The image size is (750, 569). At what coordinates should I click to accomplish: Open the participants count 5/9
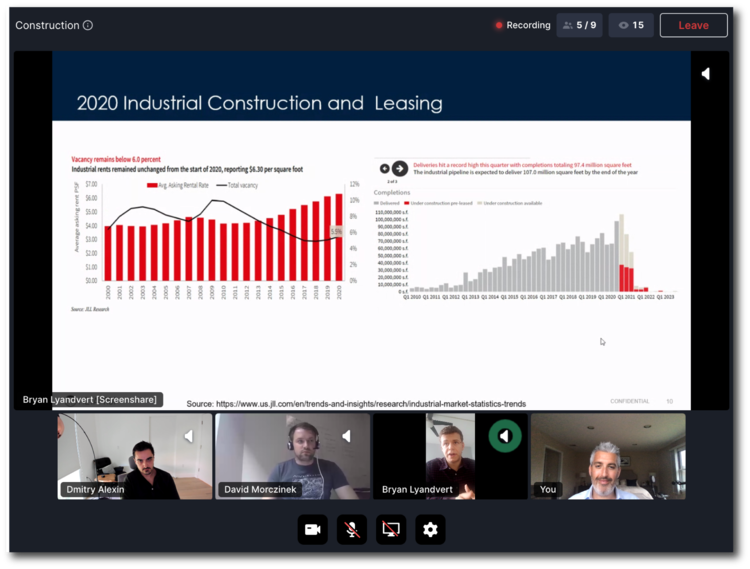click(x=579, y=25)
